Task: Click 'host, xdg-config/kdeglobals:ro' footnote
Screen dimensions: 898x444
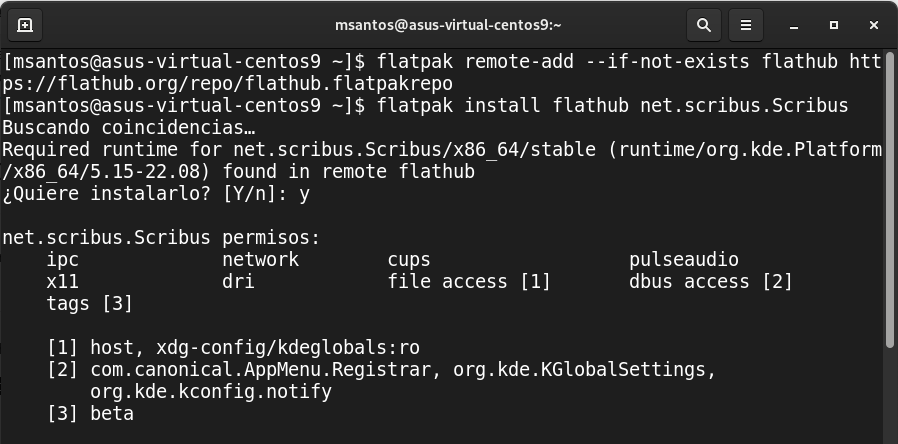Action: click(254, 348)
